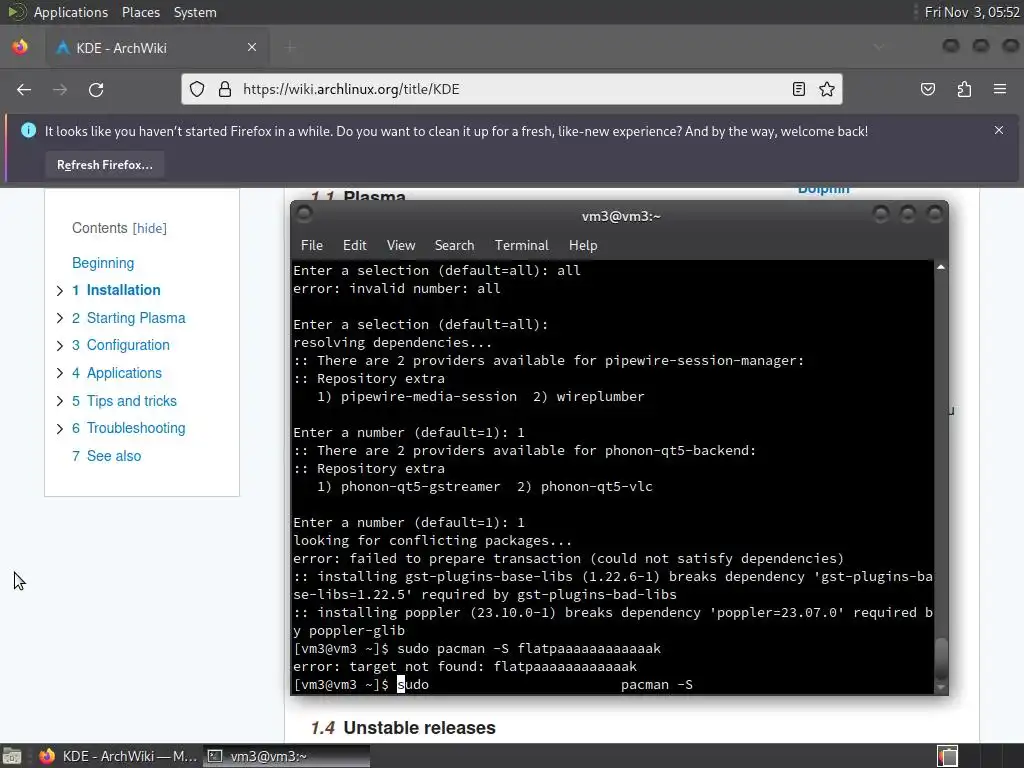Open the Applications menu in the top panel
Image resolution: width=1024 pixels, height=768 pixels.
(x=71, y=12)
